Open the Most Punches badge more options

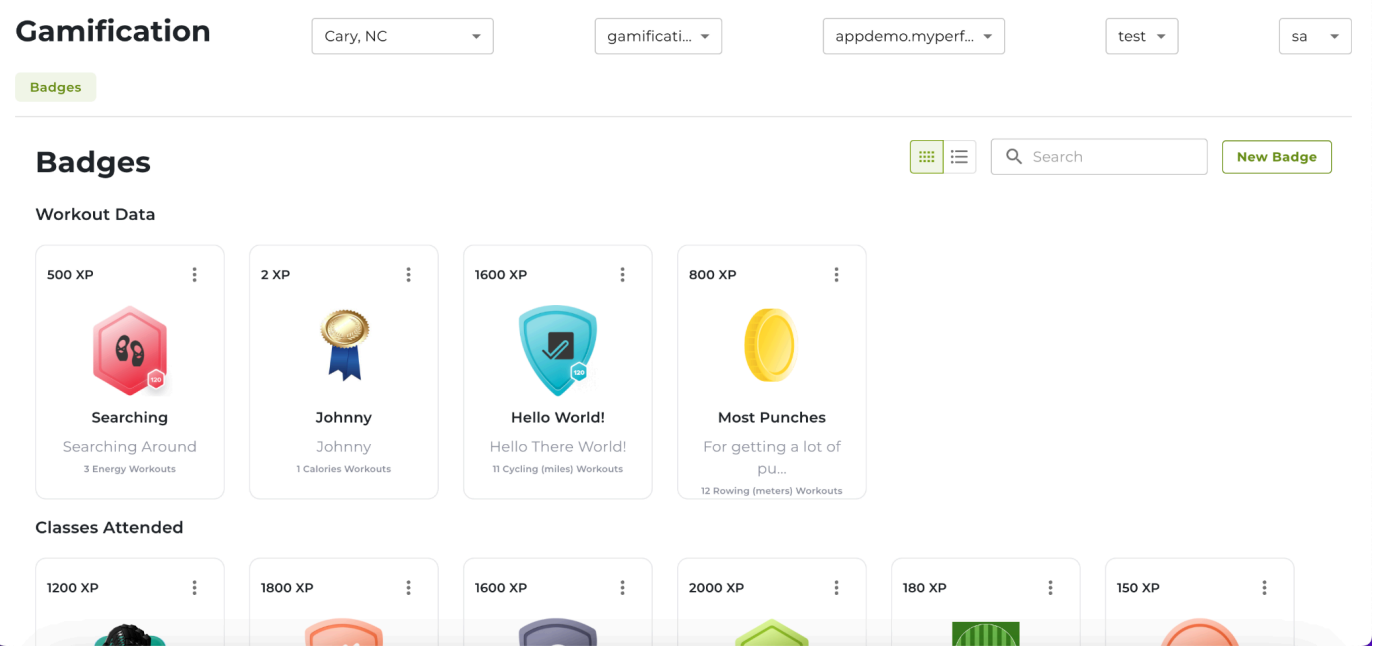coord(837,275)
